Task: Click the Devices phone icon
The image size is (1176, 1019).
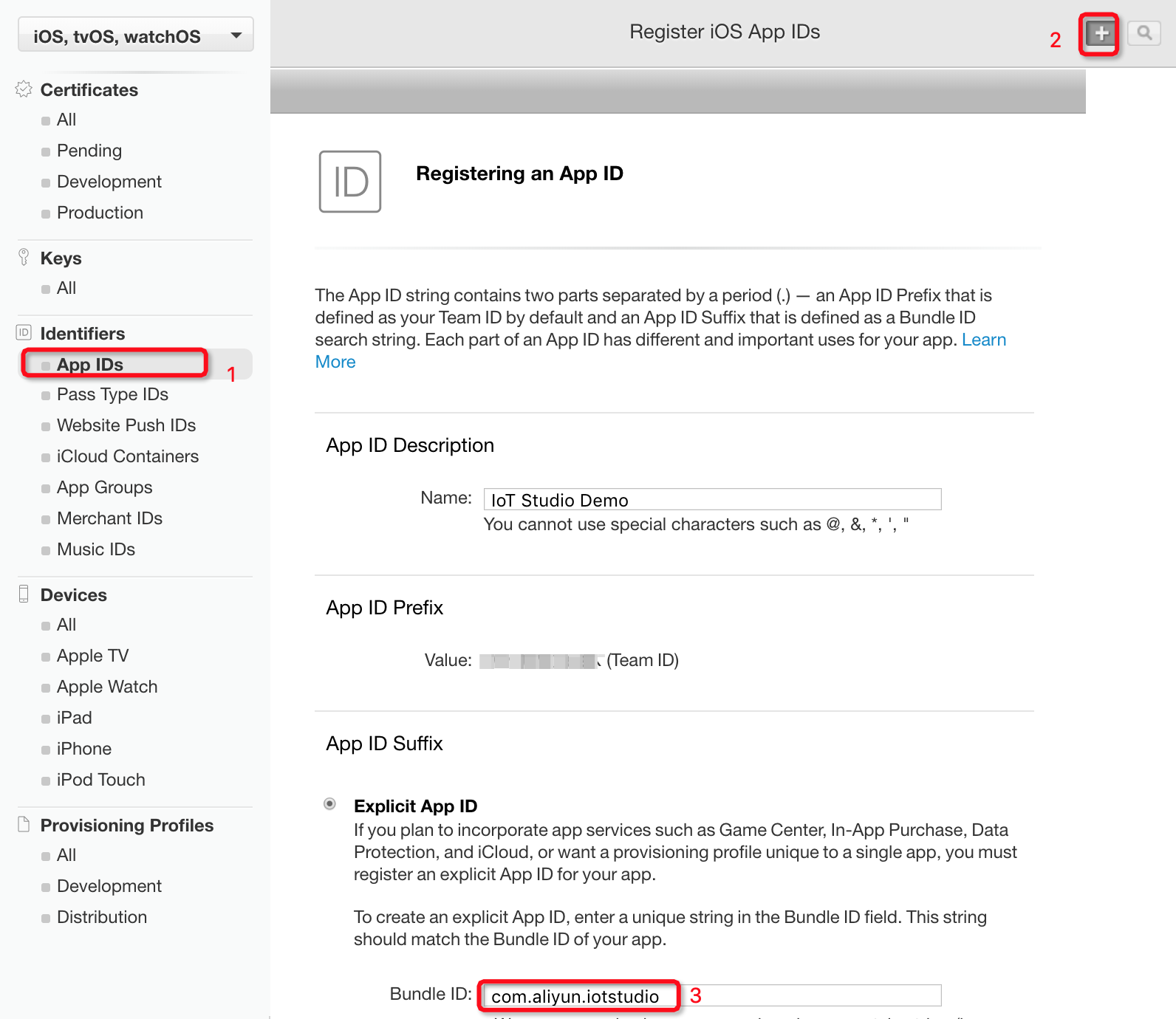Action: click(24, 594)
